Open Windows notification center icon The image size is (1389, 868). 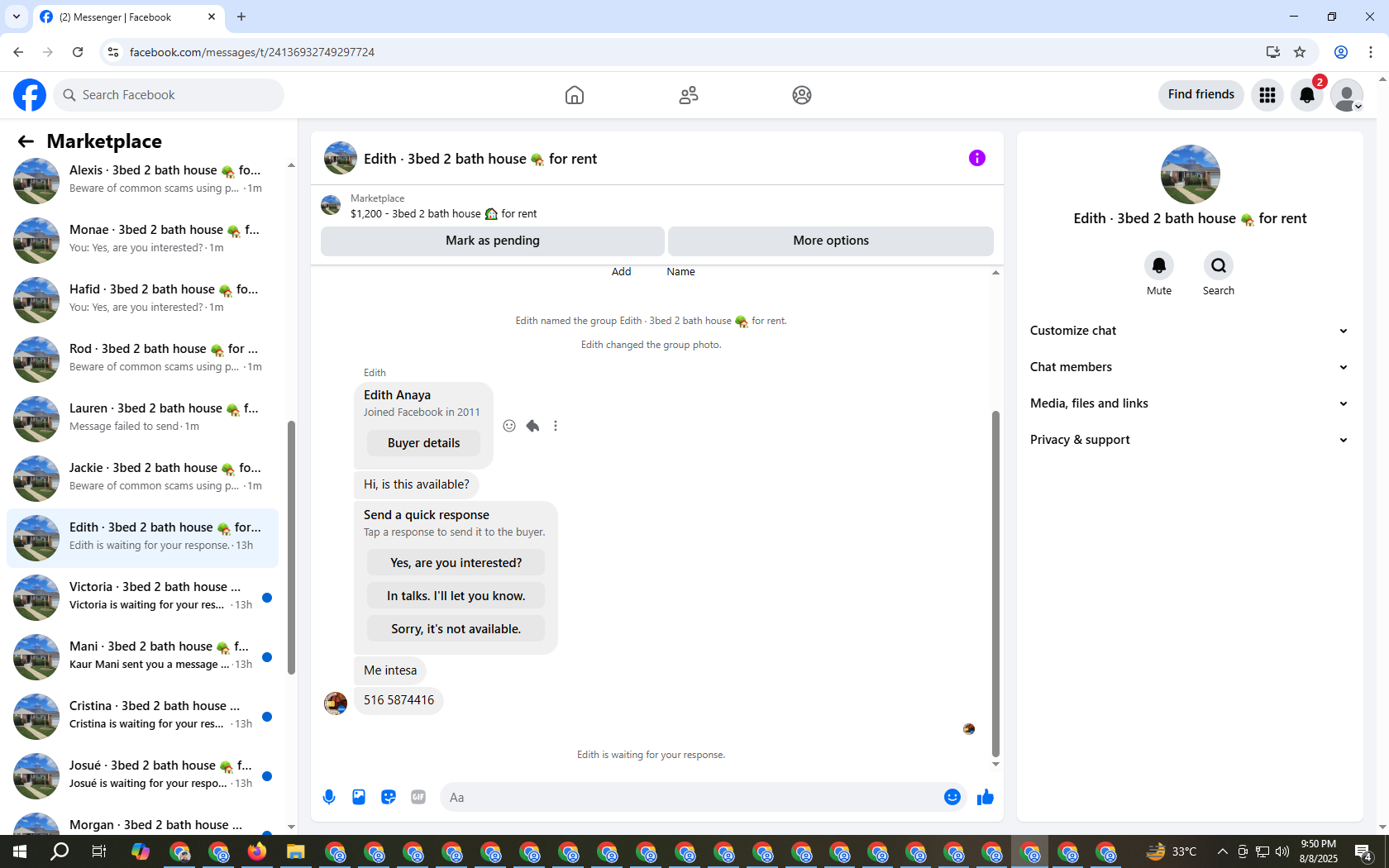(x=1364, y=851)
